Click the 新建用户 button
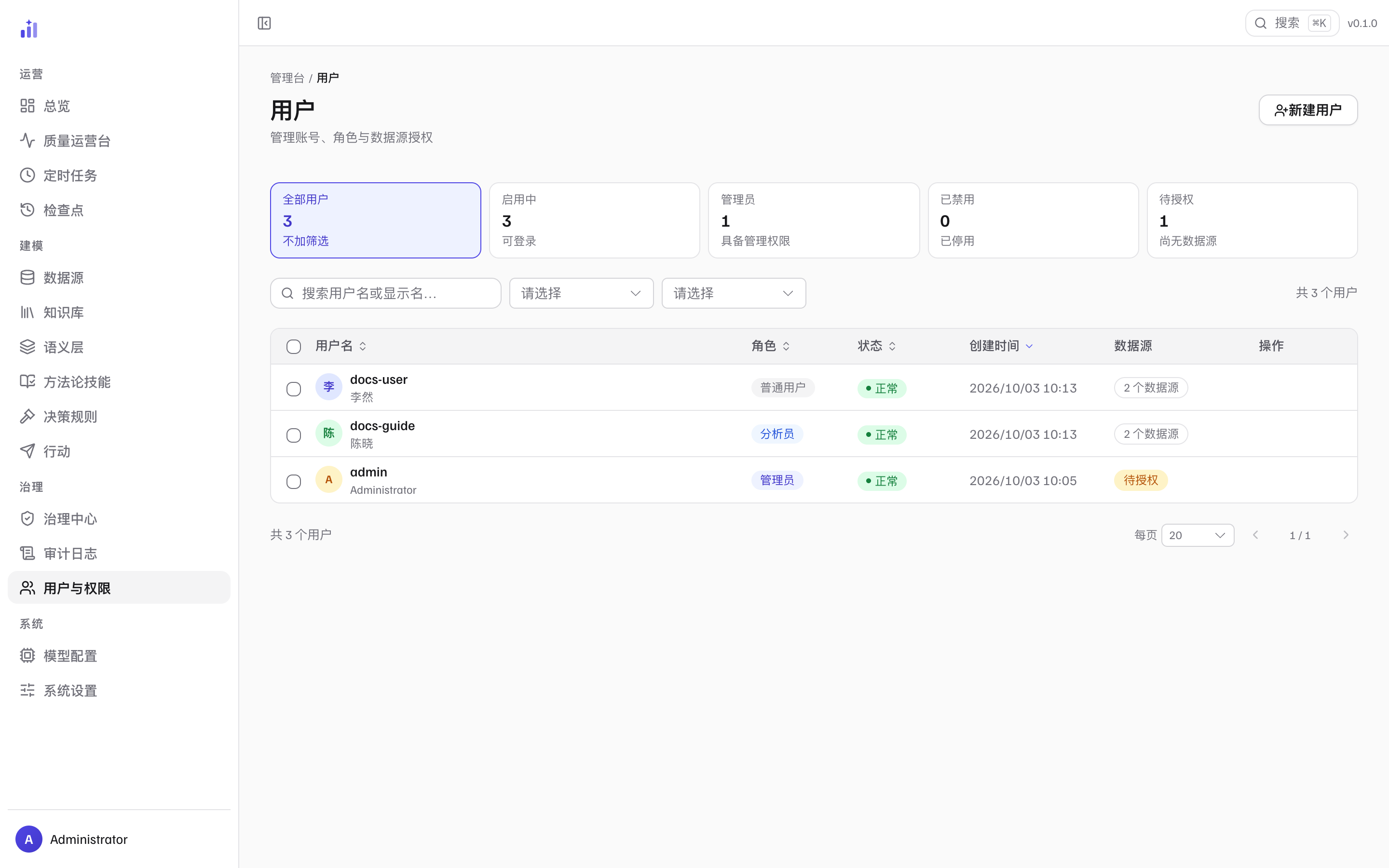Screen dimensions: 1389x868 tap(1308, 109)
